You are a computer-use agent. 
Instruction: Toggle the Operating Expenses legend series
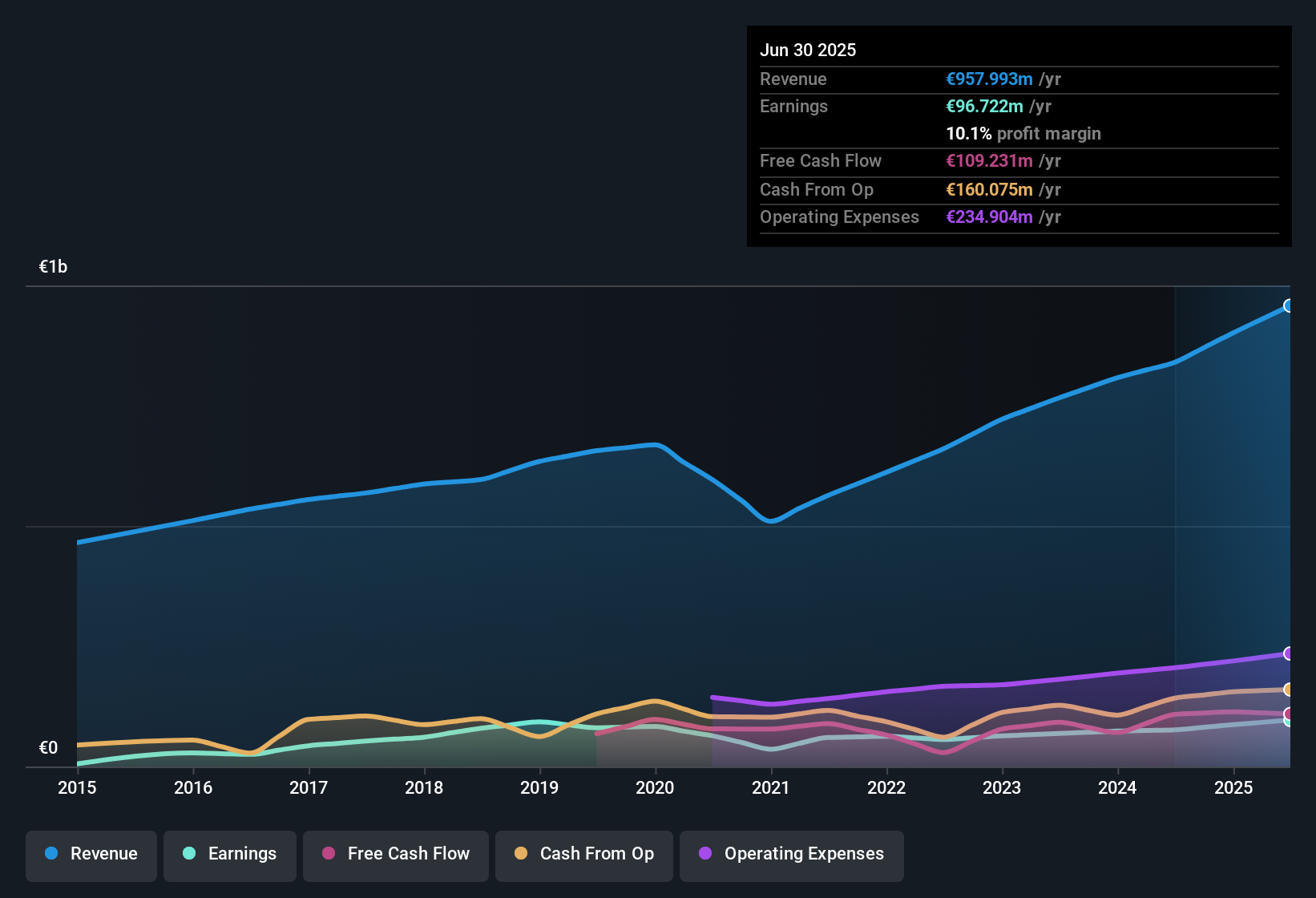[792, 856]
